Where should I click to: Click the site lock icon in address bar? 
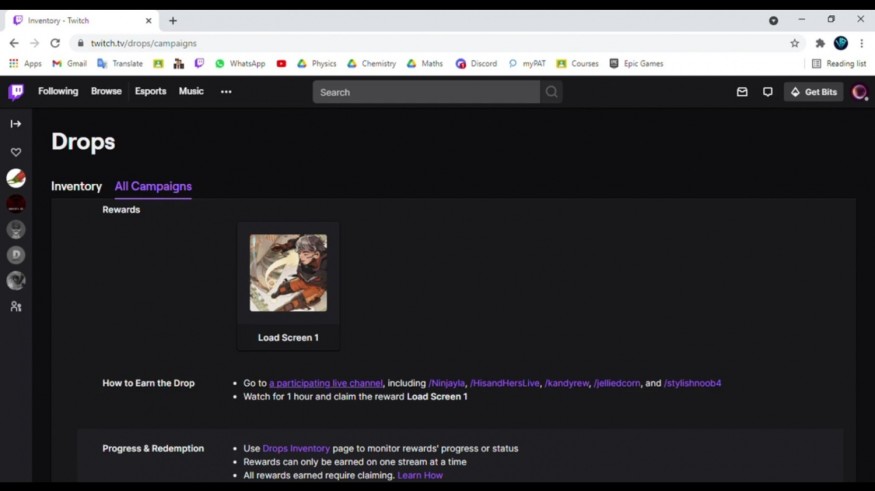click(x=80, y=43)
